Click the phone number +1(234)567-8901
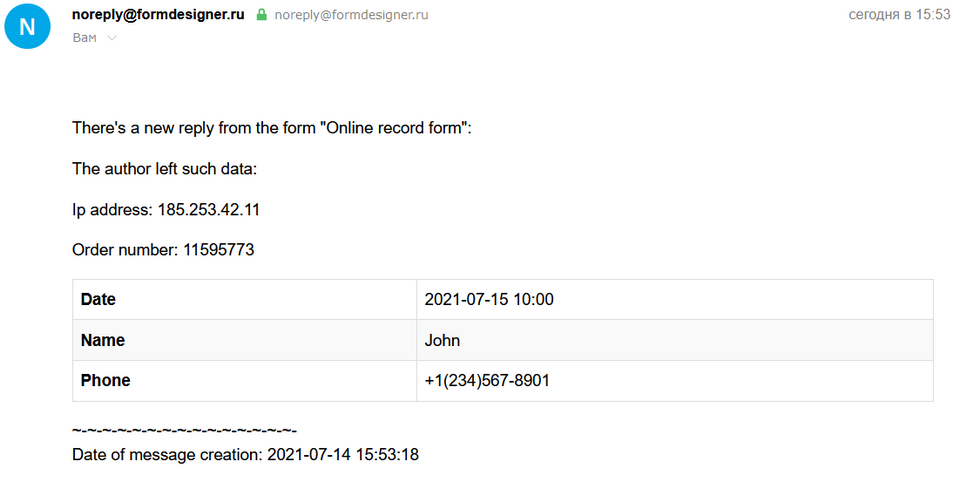This screenshot has height=496, width=960. (x=487, y=381)
